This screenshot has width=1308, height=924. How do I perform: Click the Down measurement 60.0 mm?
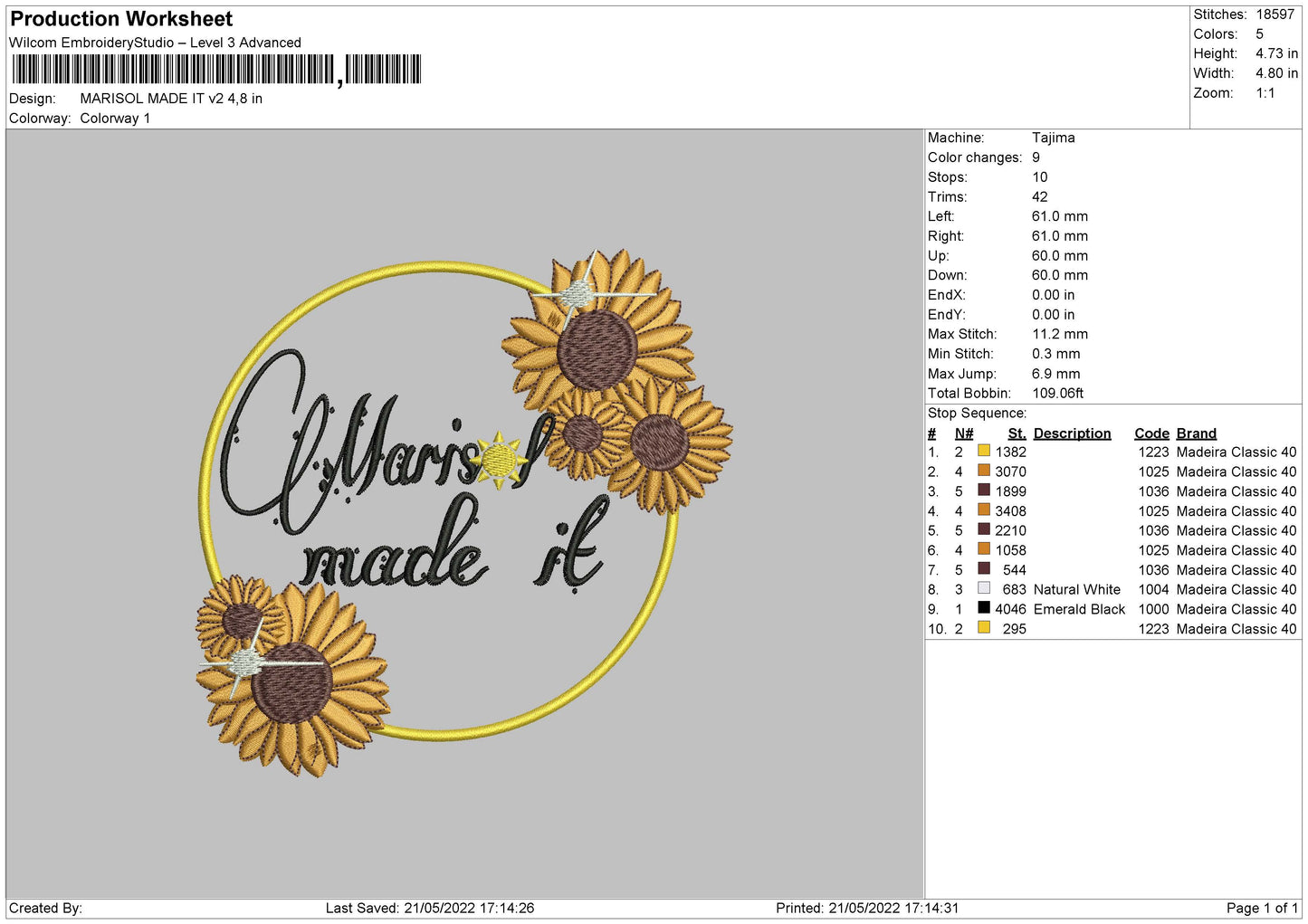coord(1060,275)
